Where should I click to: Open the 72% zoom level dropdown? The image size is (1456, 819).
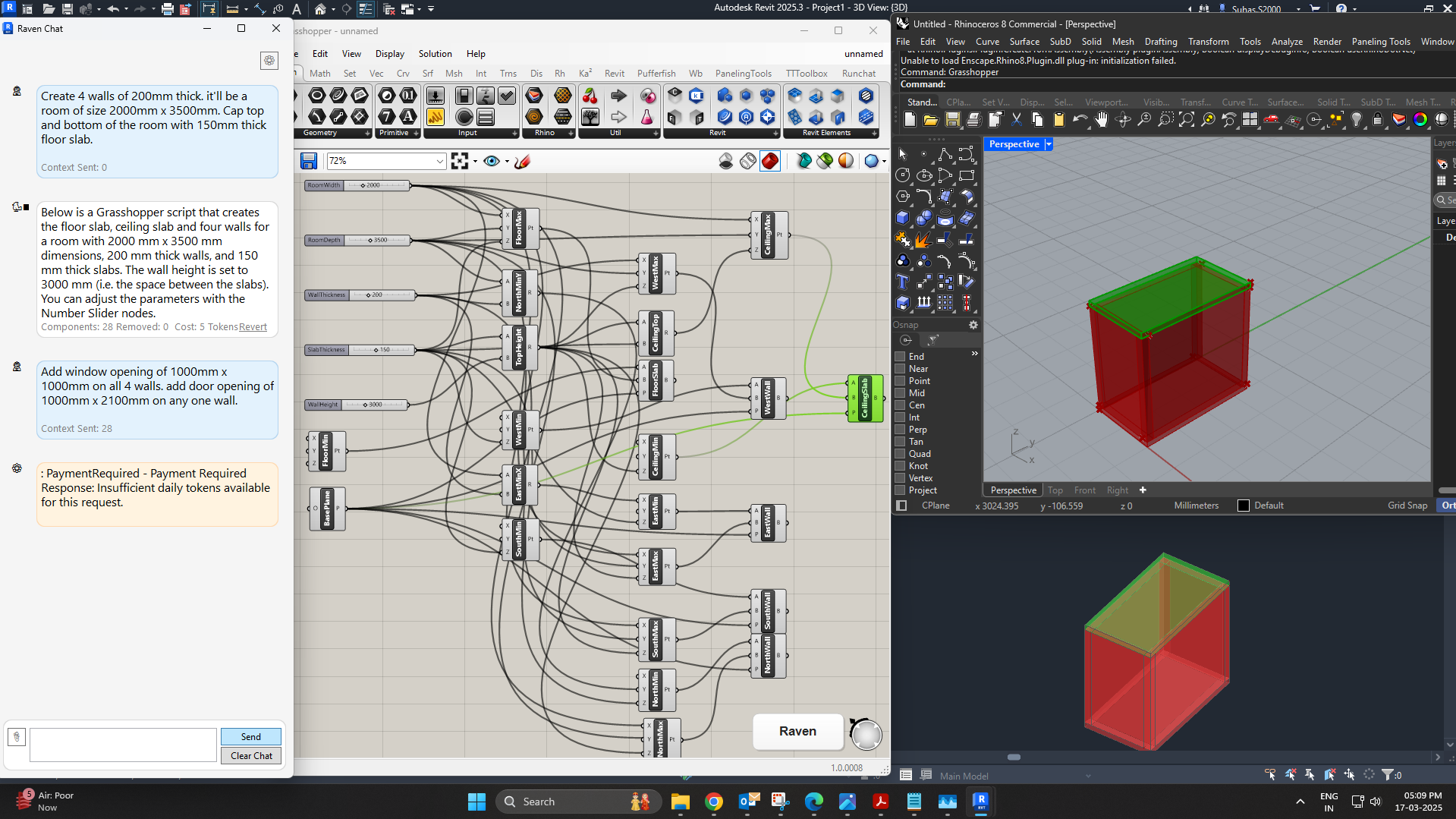point(439,161)
